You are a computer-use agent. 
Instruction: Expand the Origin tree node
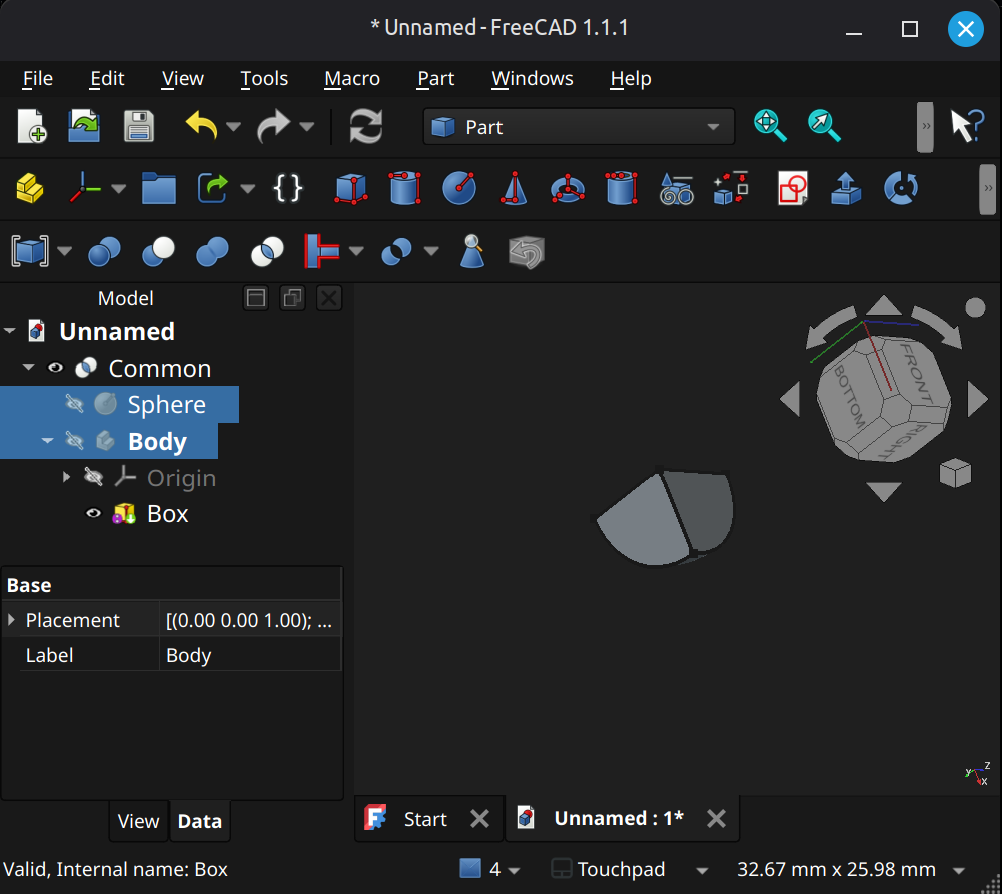coord(66,477)
